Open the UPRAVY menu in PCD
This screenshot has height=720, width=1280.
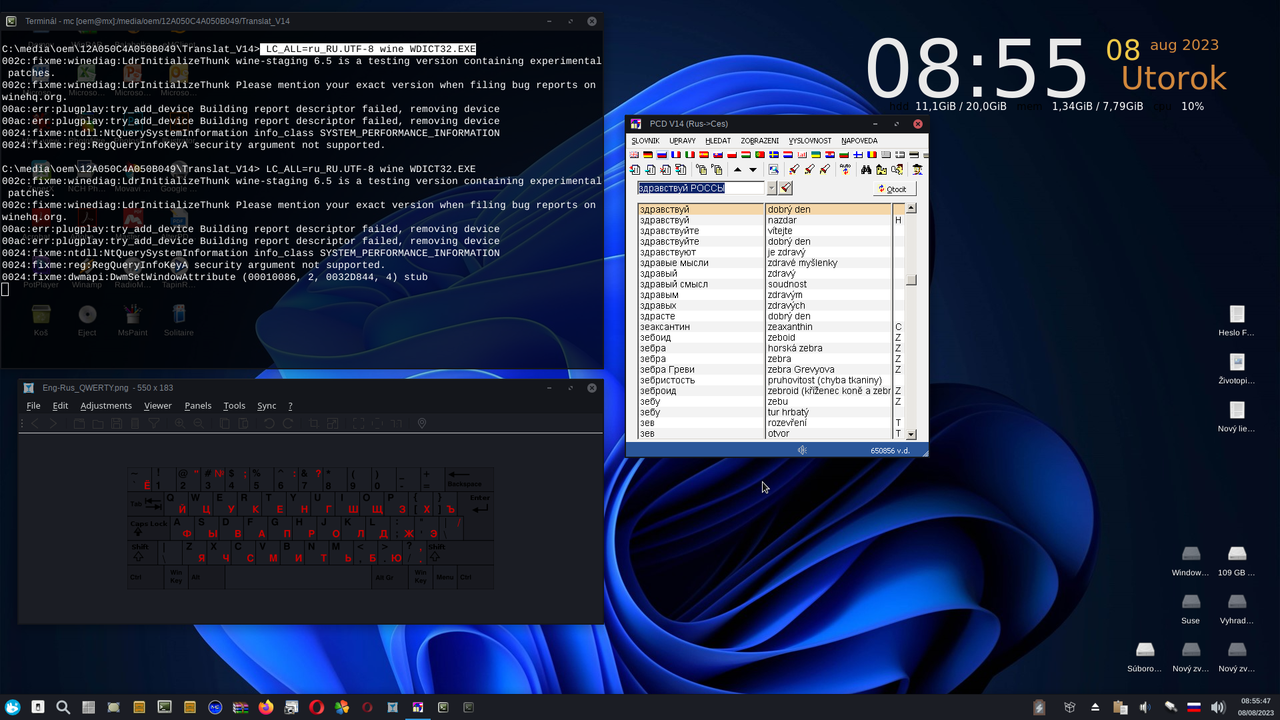tap(683, 141)
